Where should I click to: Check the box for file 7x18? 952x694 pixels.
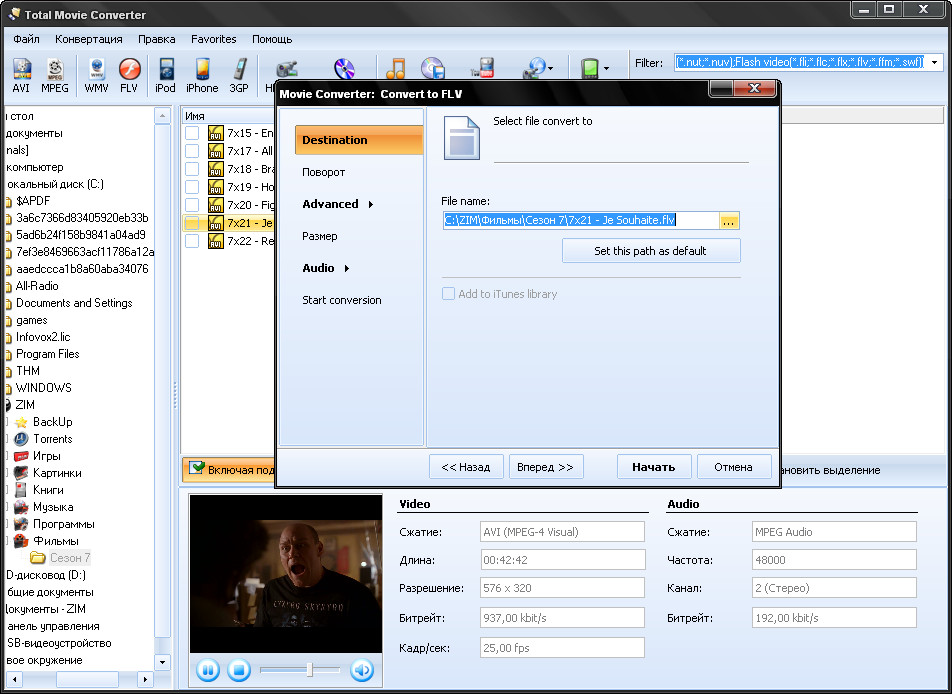[x=192, y=169]
